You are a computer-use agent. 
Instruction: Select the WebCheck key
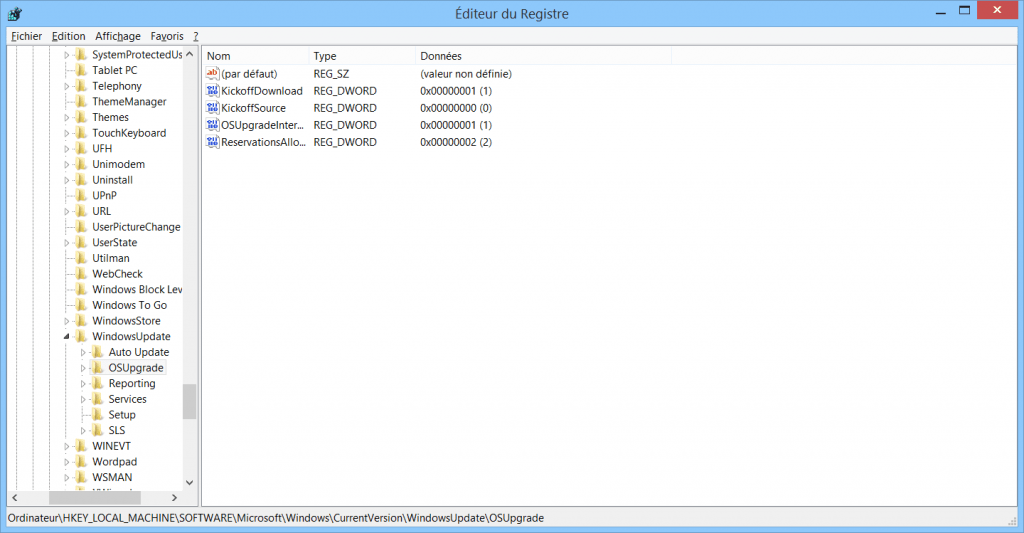pos(117,274)
